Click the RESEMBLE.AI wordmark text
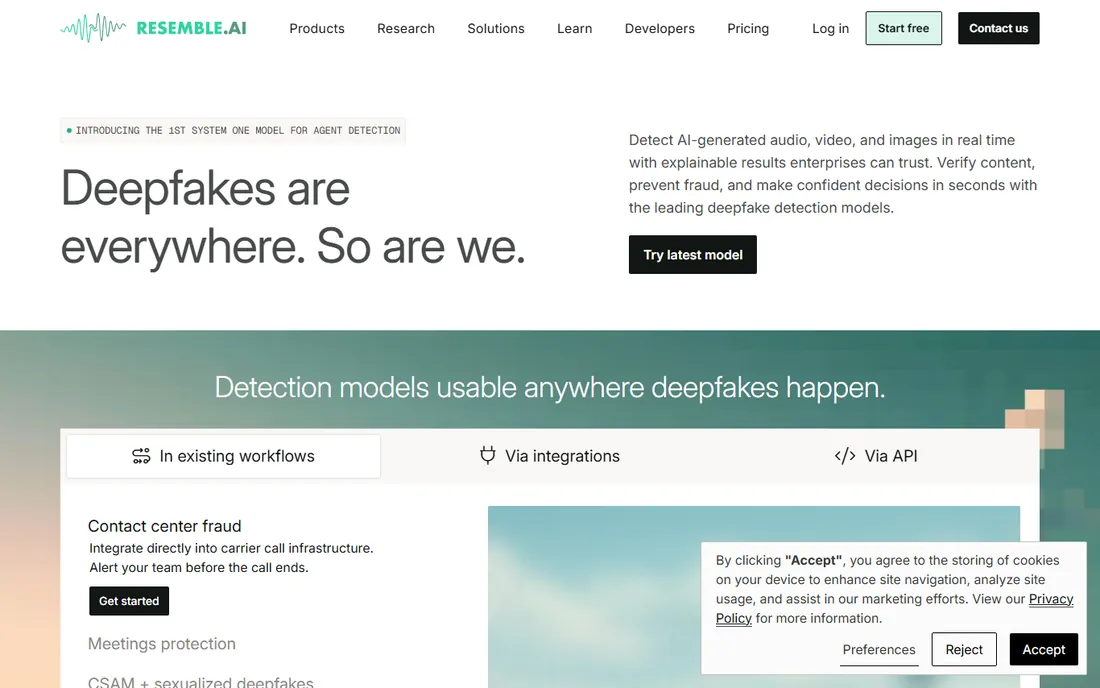The height and width of the screenshot is (688, 1100). coord(192,28)
